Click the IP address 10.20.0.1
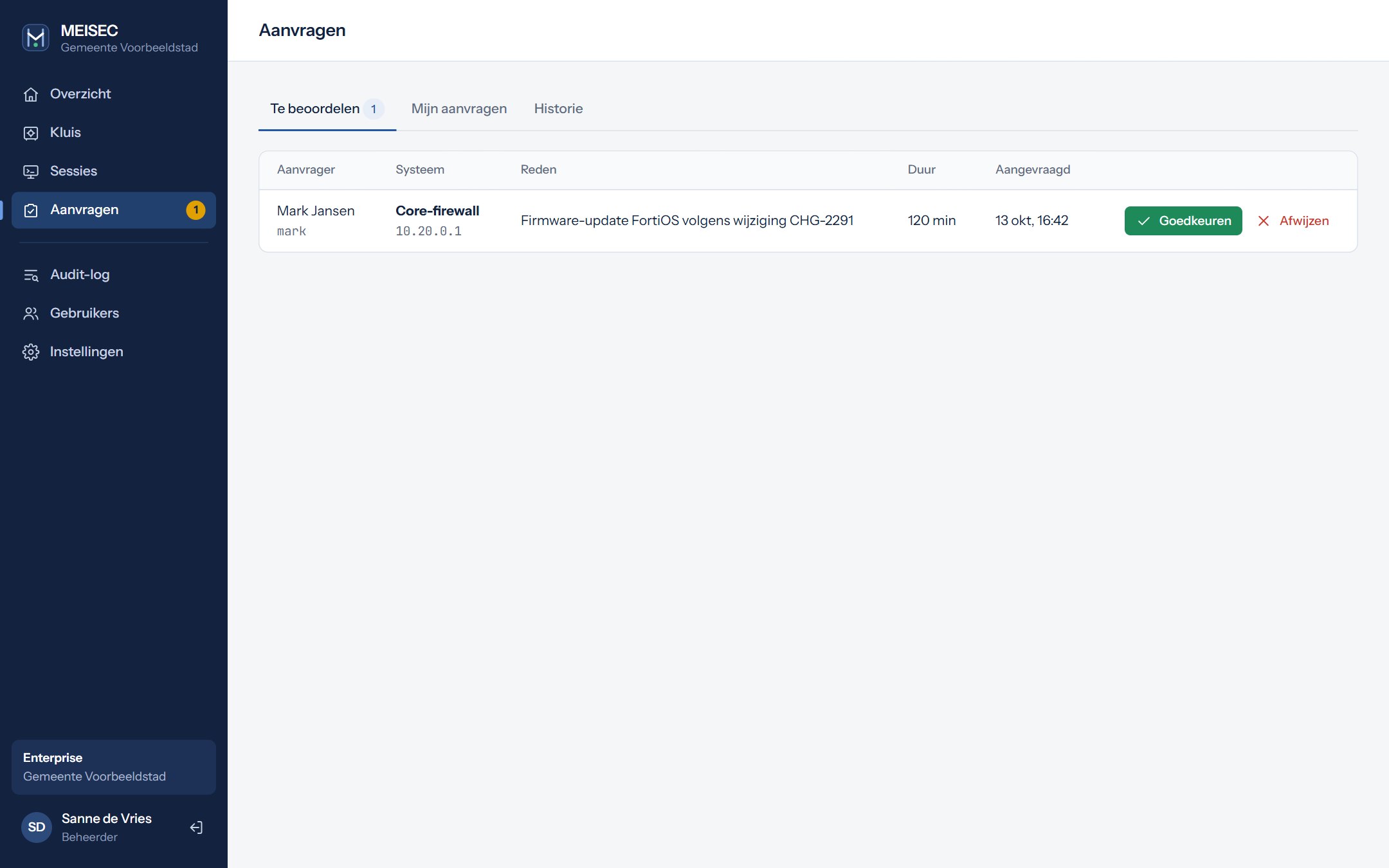 coord(429,231)
